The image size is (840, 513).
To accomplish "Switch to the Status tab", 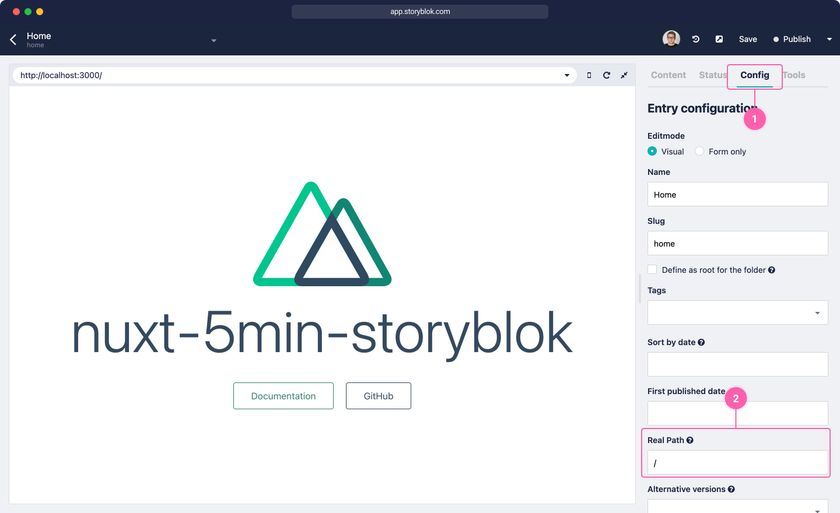I will pyautogui.click(x=712, y=75).
